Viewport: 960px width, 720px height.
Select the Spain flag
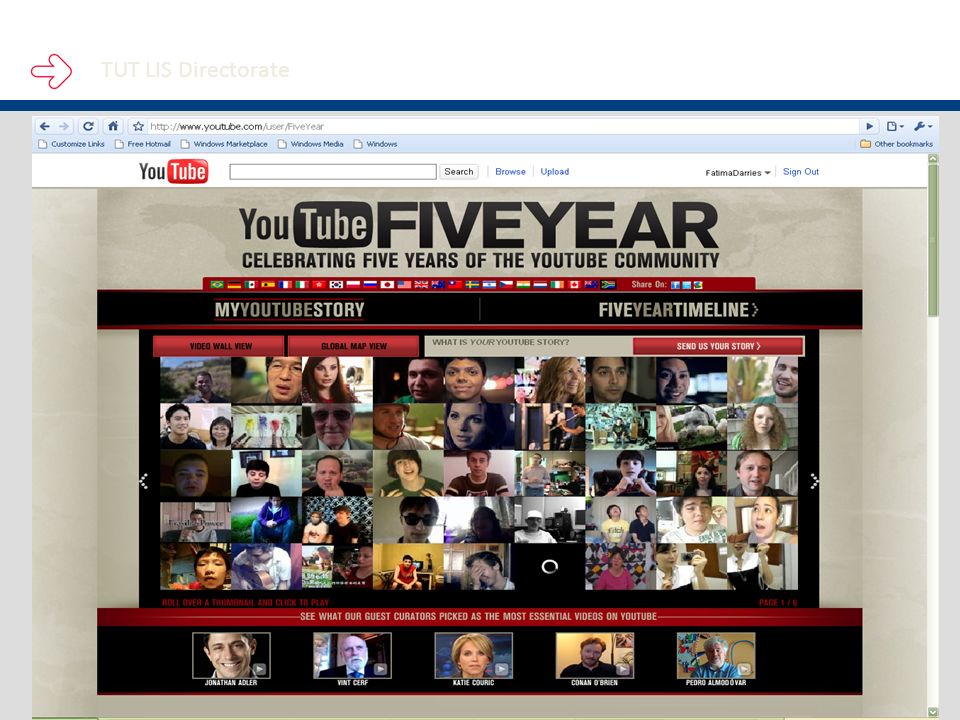pyautogui.click(x=268, y=285)
